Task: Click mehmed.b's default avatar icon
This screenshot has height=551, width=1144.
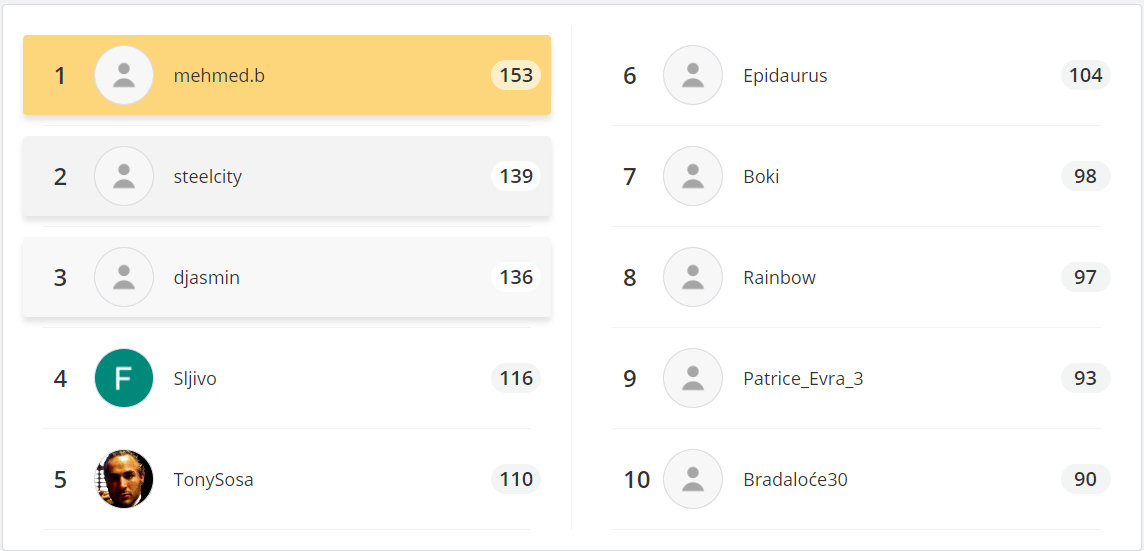Action: (124, 76)
